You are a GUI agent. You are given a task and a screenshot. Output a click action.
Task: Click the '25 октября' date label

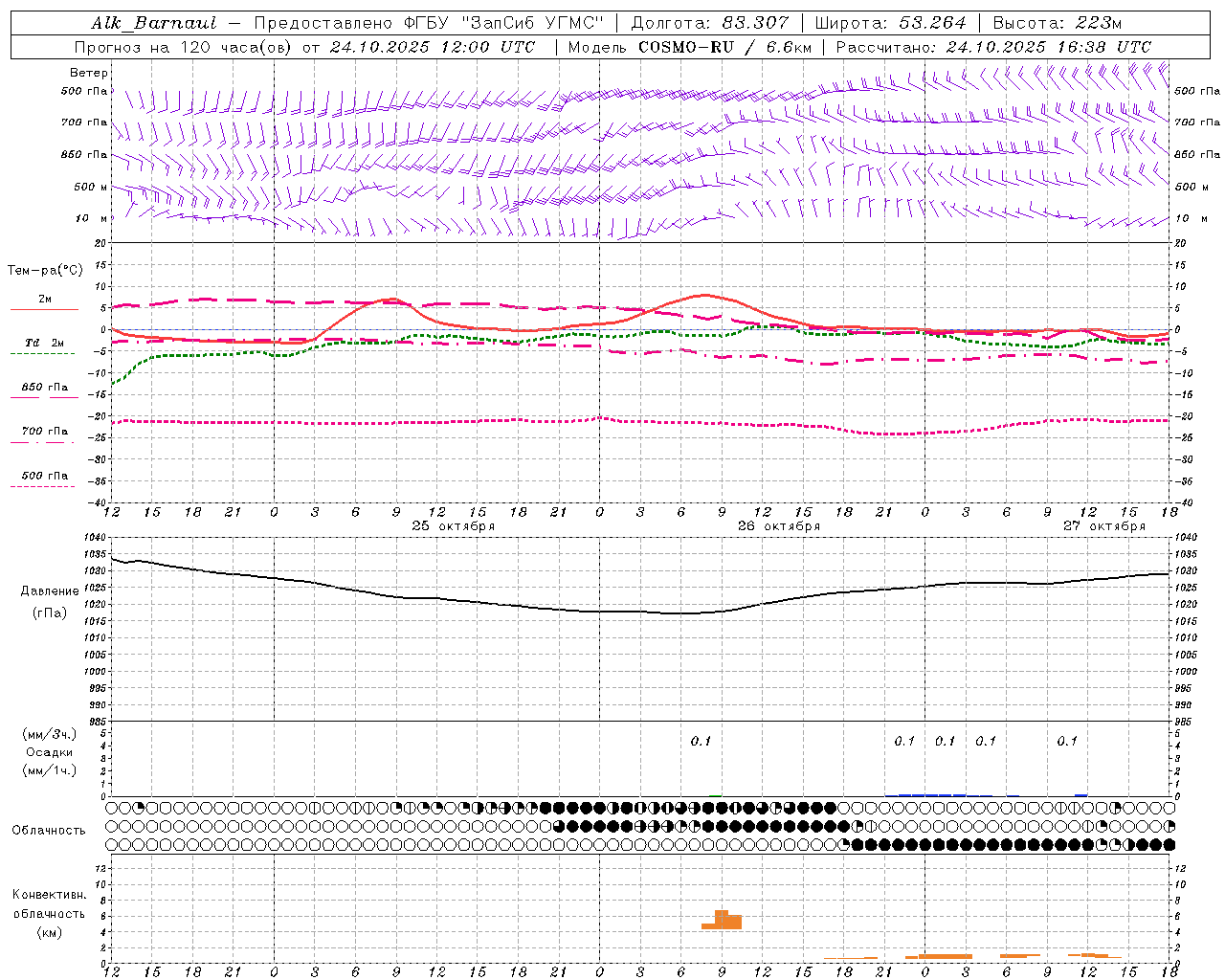coord(454,526)
